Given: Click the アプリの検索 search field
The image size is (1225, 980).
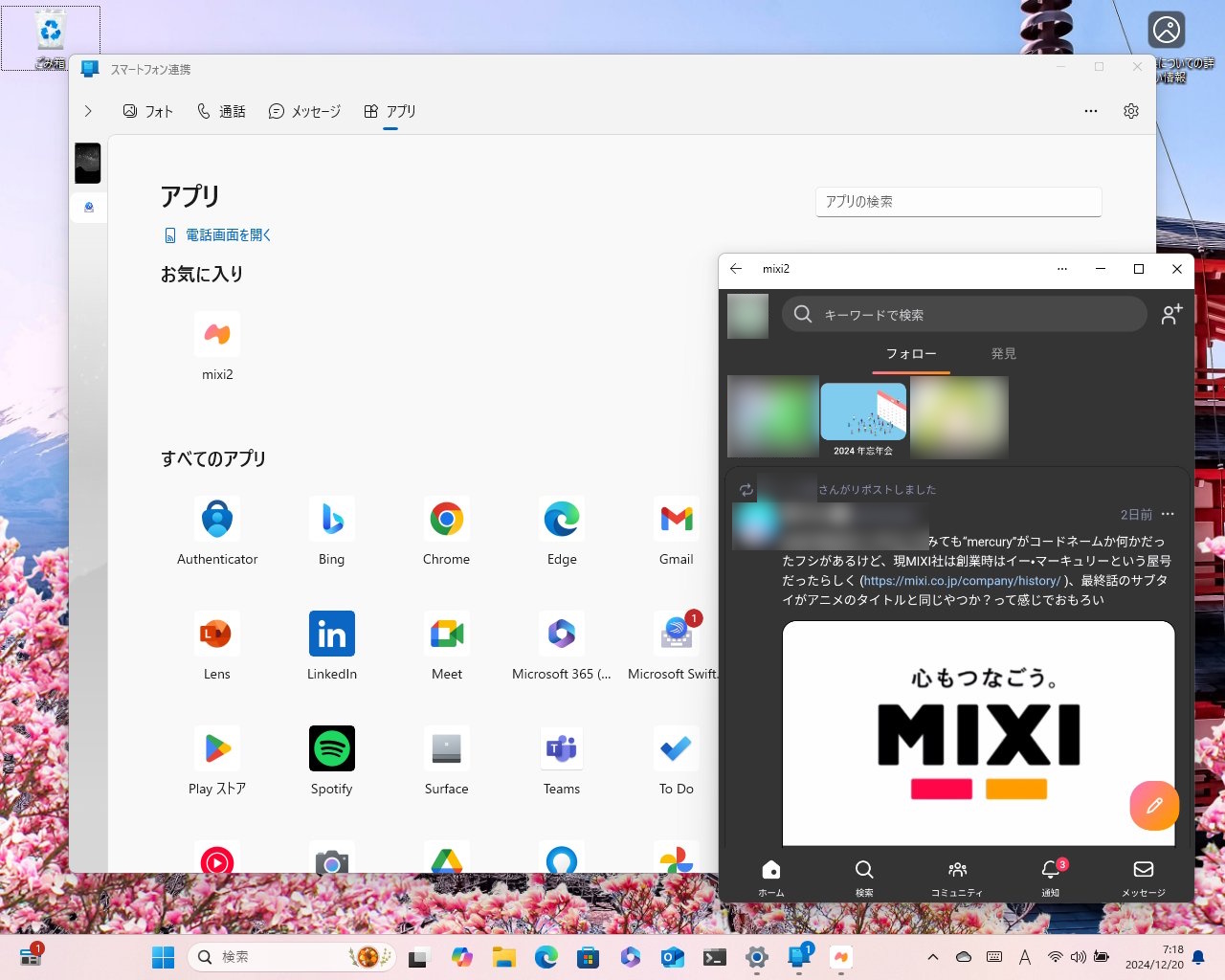Looking at the screenshot, I should tap(958, 202).
